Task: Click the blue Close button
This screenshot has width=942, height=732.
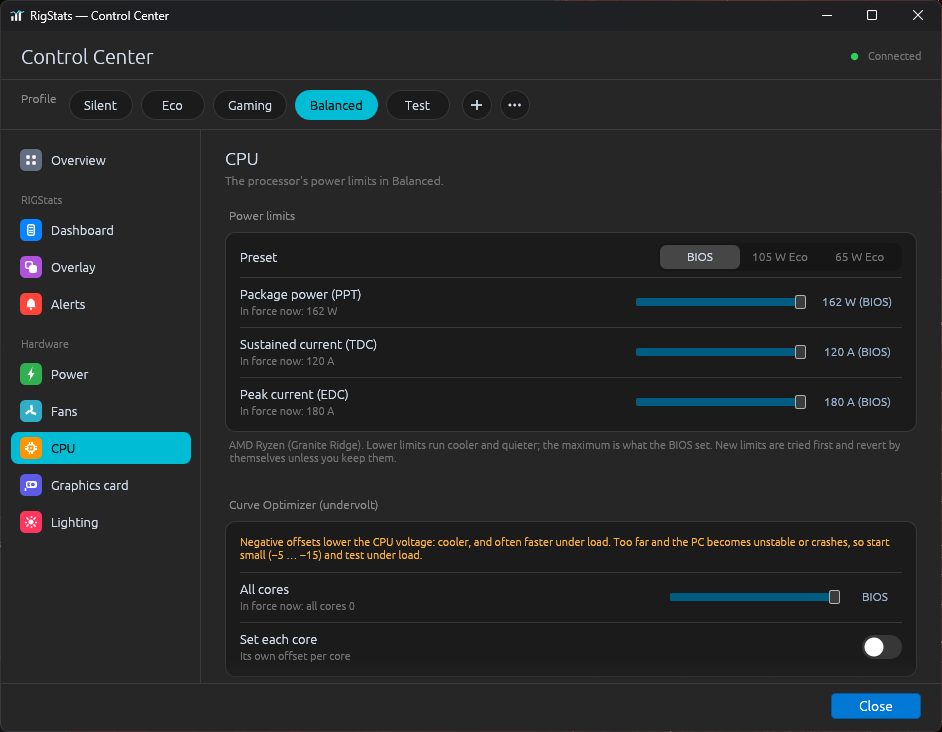Action: point(875,706)
